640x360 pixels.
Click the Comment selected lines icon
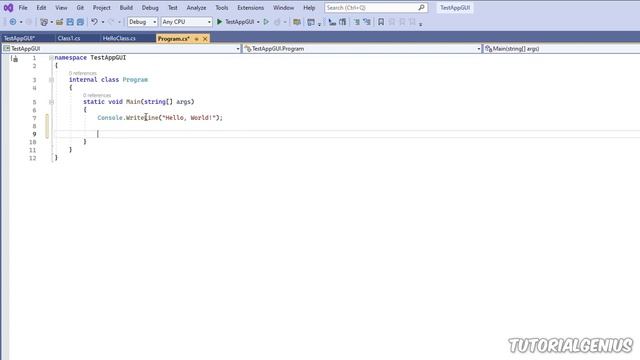coord(357,22)
